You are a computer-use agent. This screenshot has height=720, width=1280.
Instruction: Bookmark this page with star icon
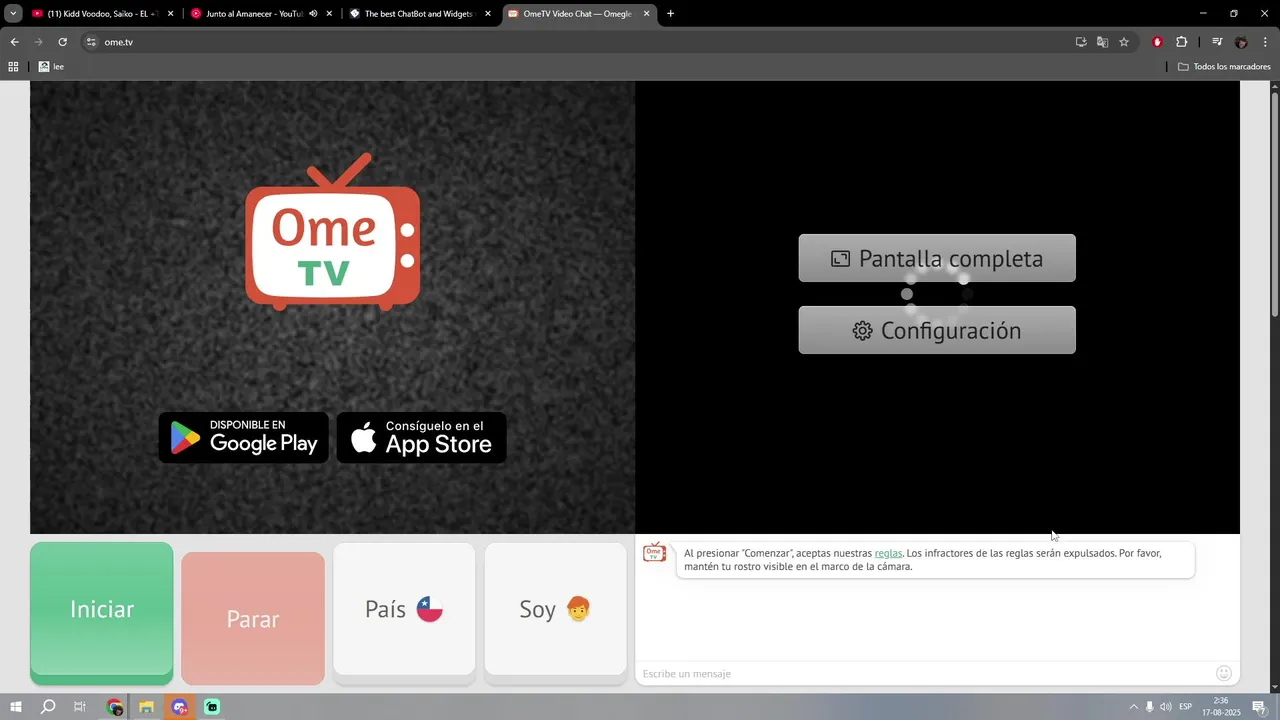pos(1124,42)
